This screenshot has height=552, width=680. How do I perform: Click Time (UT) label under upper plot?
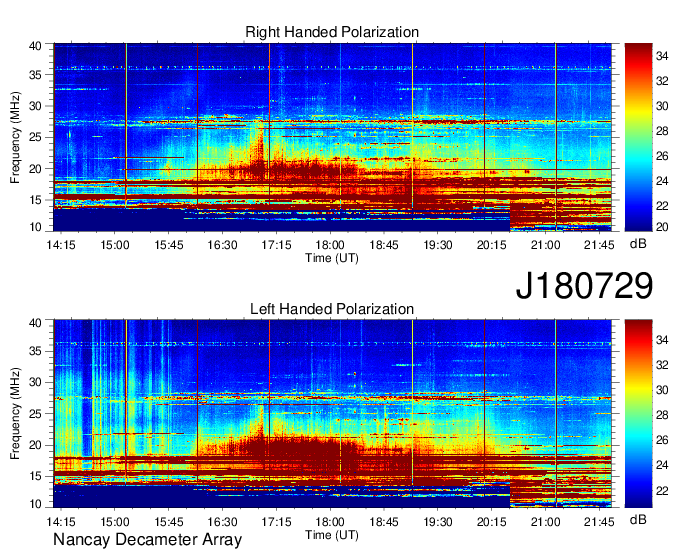tap(332, 258)
